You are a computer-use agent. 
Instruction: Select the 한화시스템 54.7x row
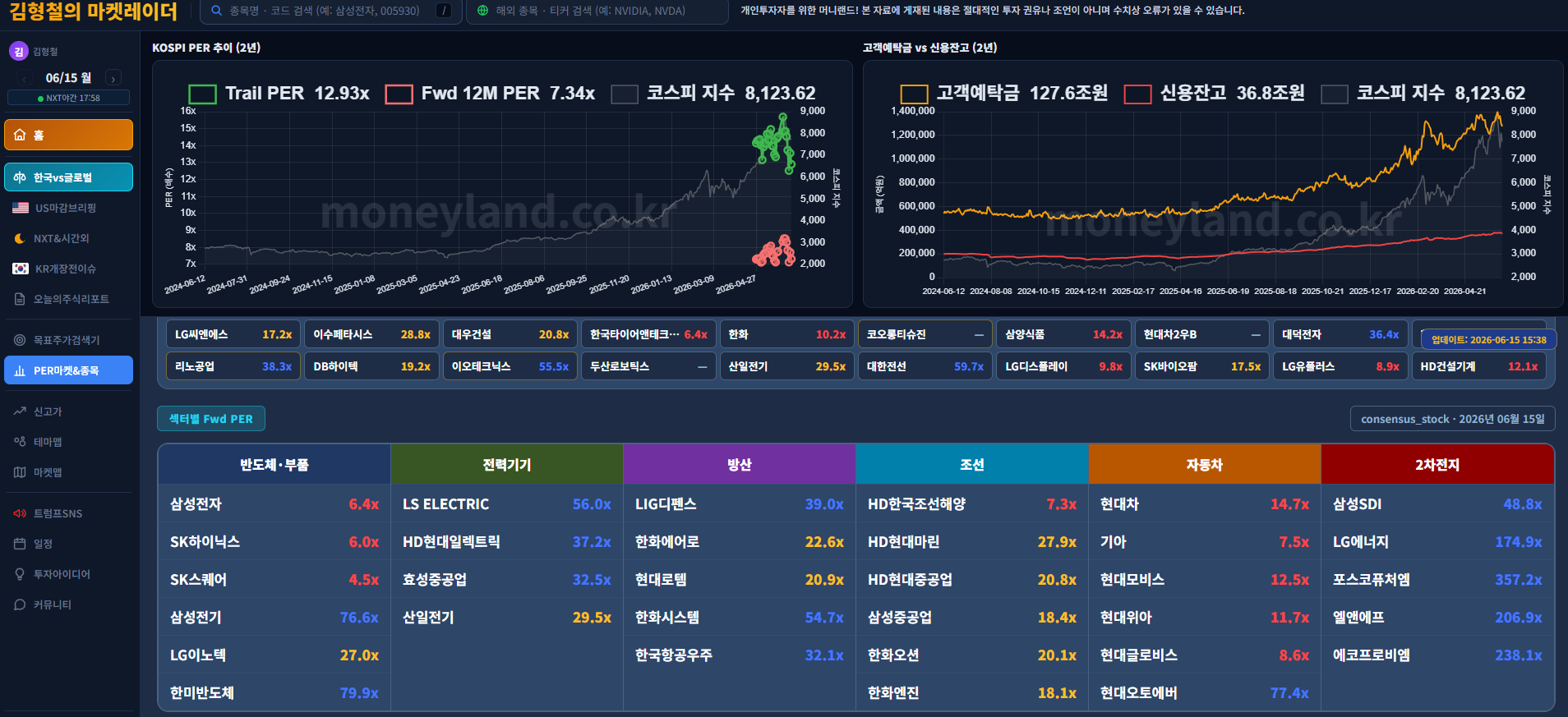click(740, 618)
